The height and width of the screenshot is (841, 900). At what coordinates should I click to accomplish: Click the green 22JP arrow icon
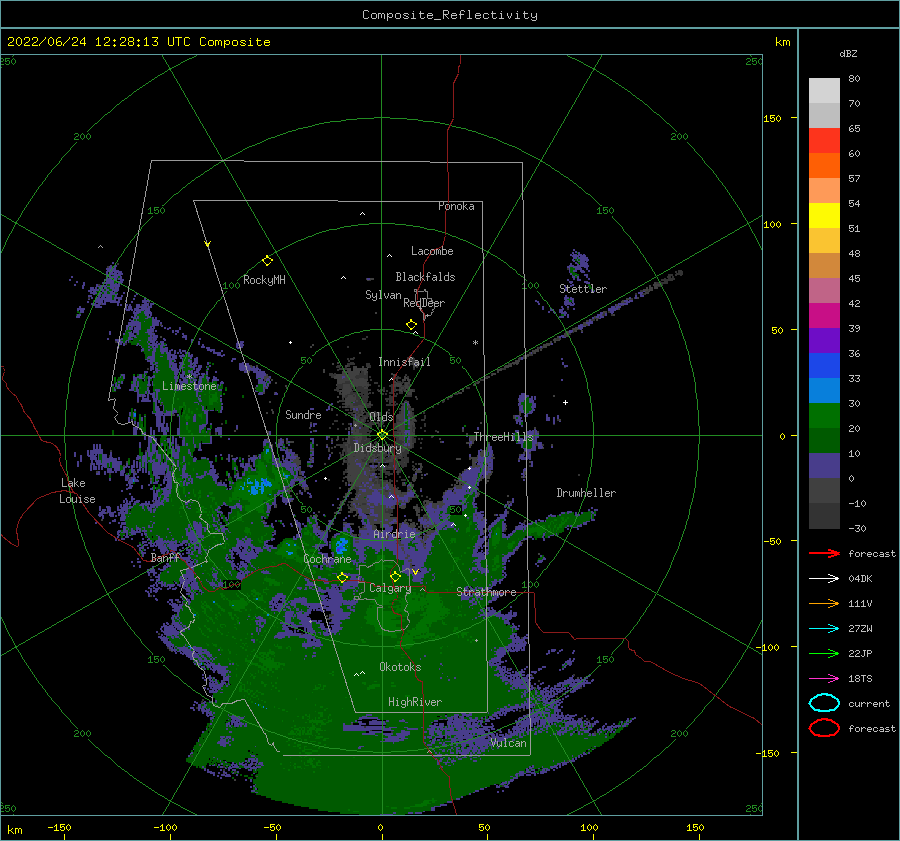coord(824,653)
